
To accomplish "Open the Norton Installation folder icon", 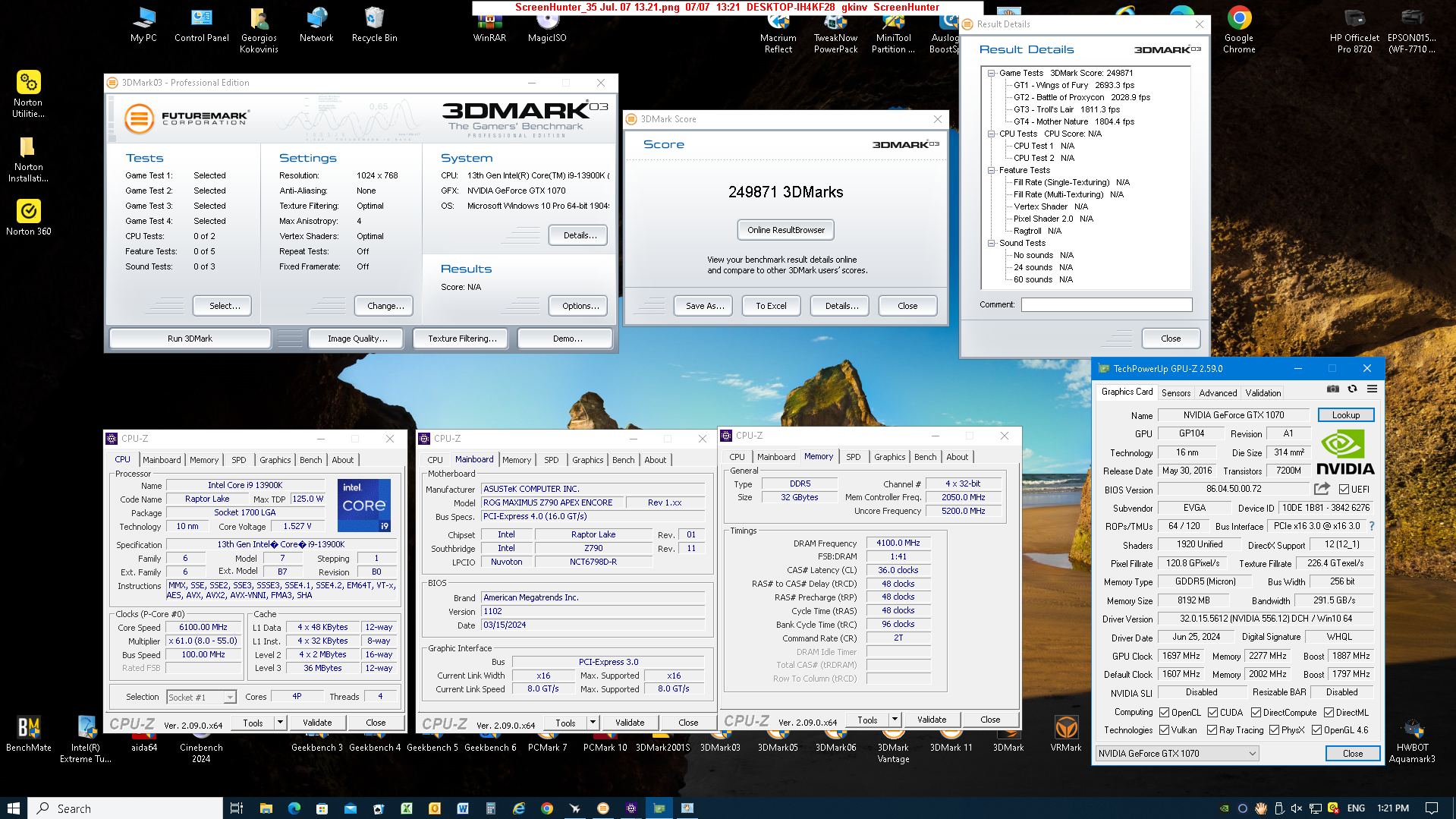I will click(x=29, y=159).
